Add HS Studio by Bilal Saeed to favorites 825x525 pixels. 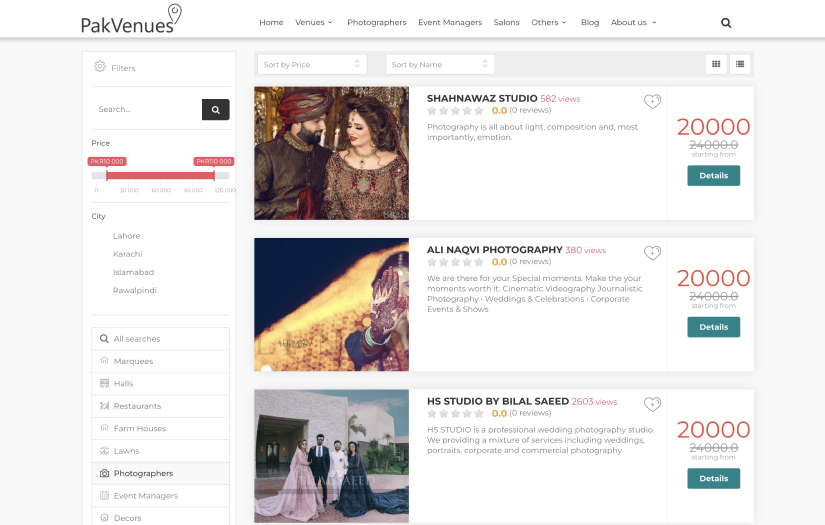click(x=652, y=404)
